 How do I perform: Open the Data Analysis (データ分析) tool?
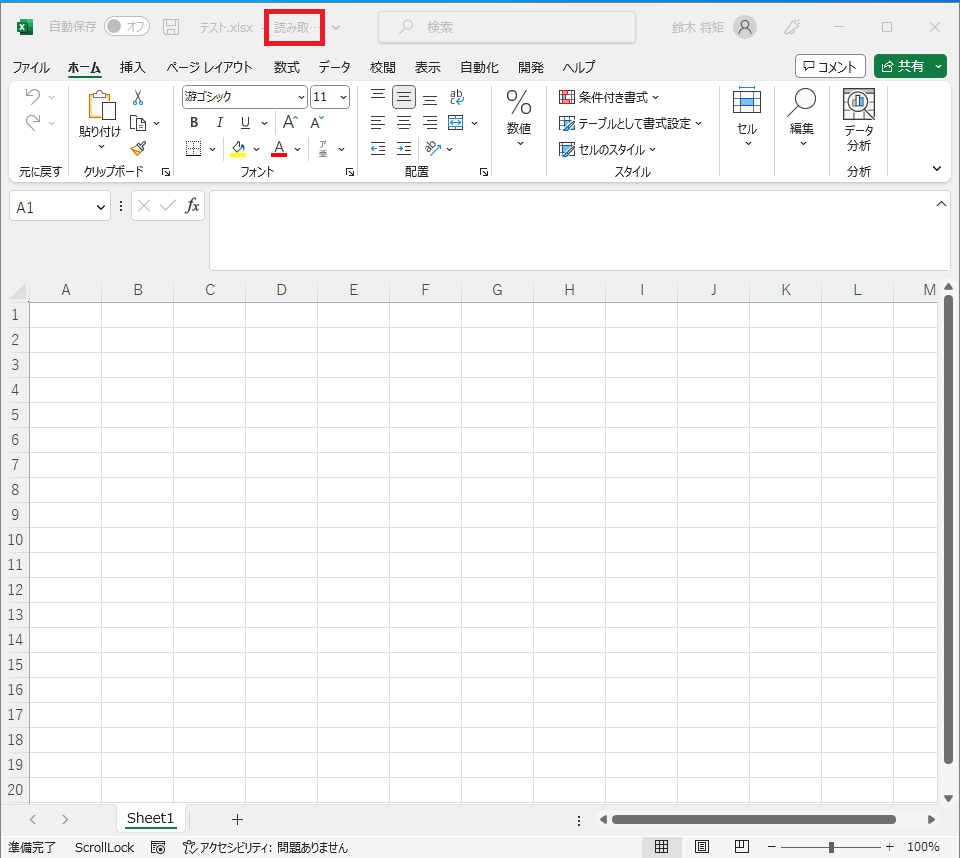pos(858,120)
